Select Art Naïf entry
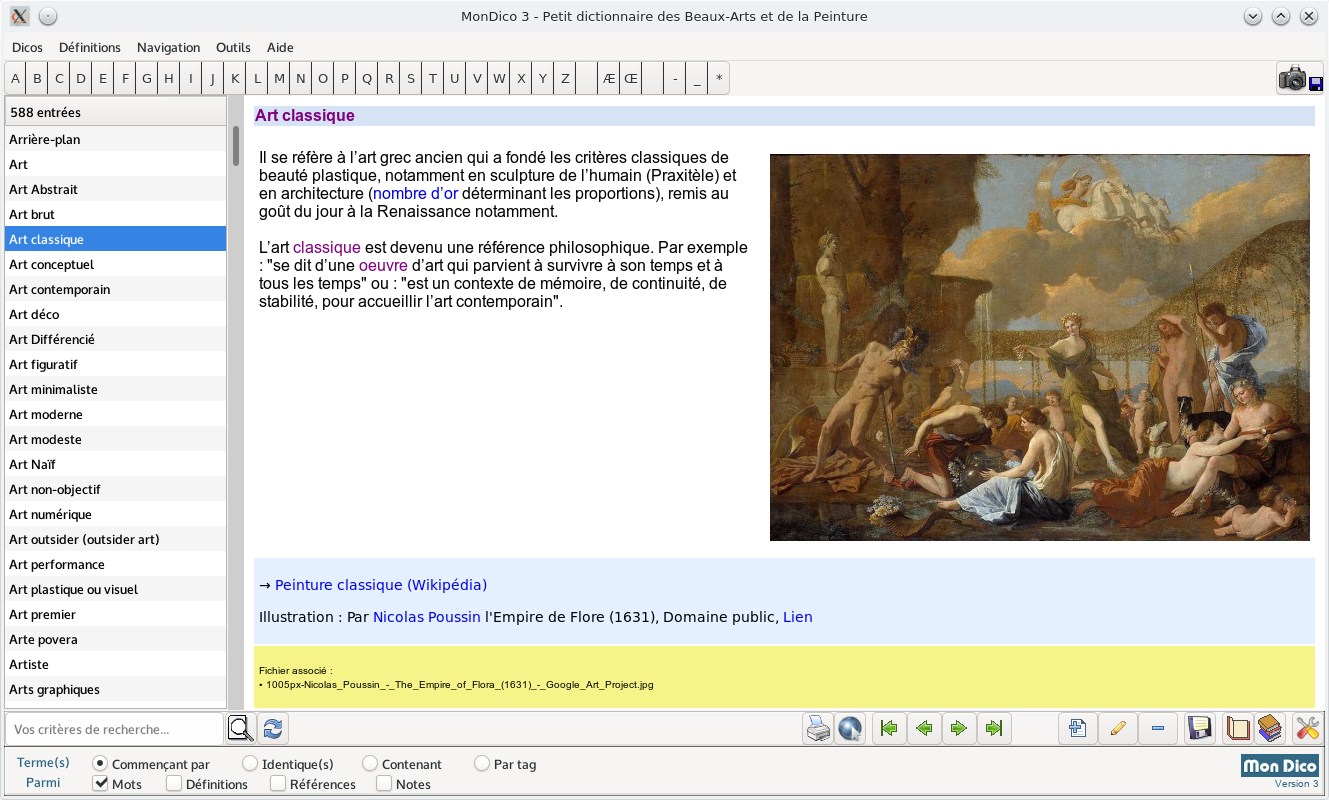Viewport: 1329px width, 800px height. coord(116,464)
